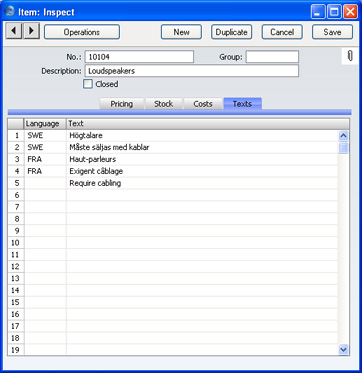The height and width of the screenshot is (373, 362).
Task: Click the globe icon in the title bar
Action: pyautogui.click(x=10, y=12)
